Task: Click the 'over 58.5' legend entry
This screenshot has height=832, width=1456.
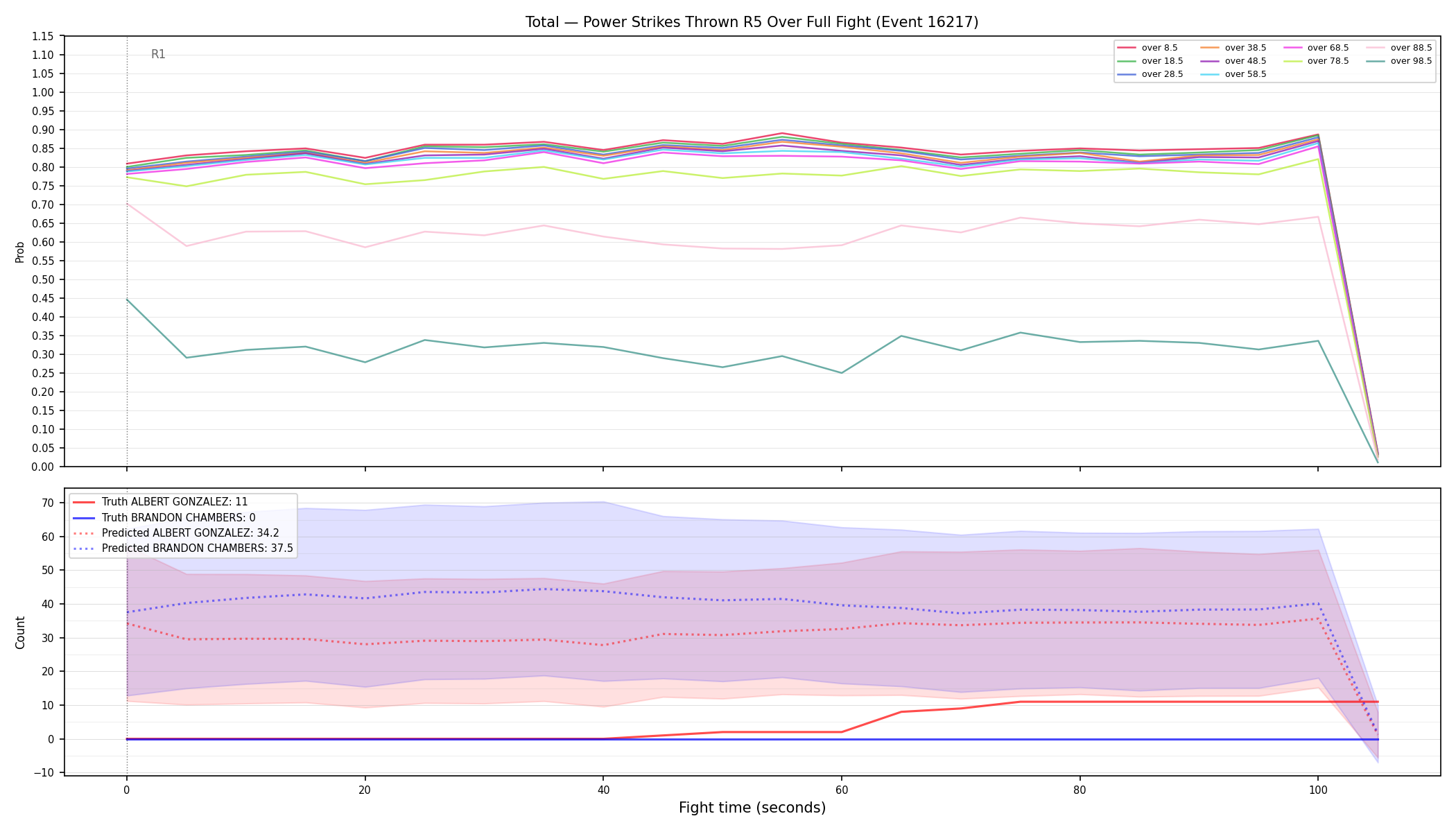Action: pyautogui.click(x=1233, y=74)
